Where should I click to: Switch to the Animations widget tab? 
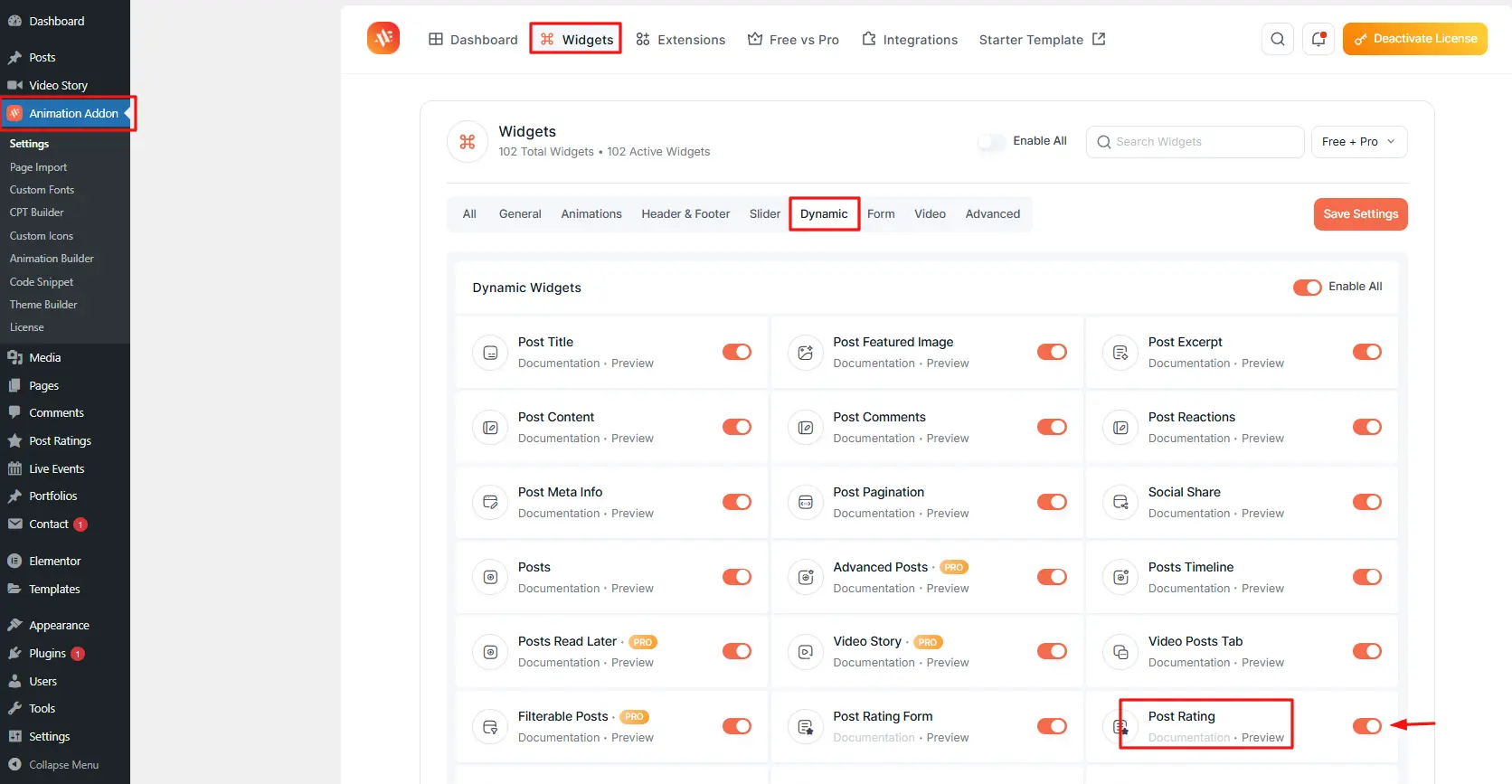pyautogui.click(x=591, y=214)
